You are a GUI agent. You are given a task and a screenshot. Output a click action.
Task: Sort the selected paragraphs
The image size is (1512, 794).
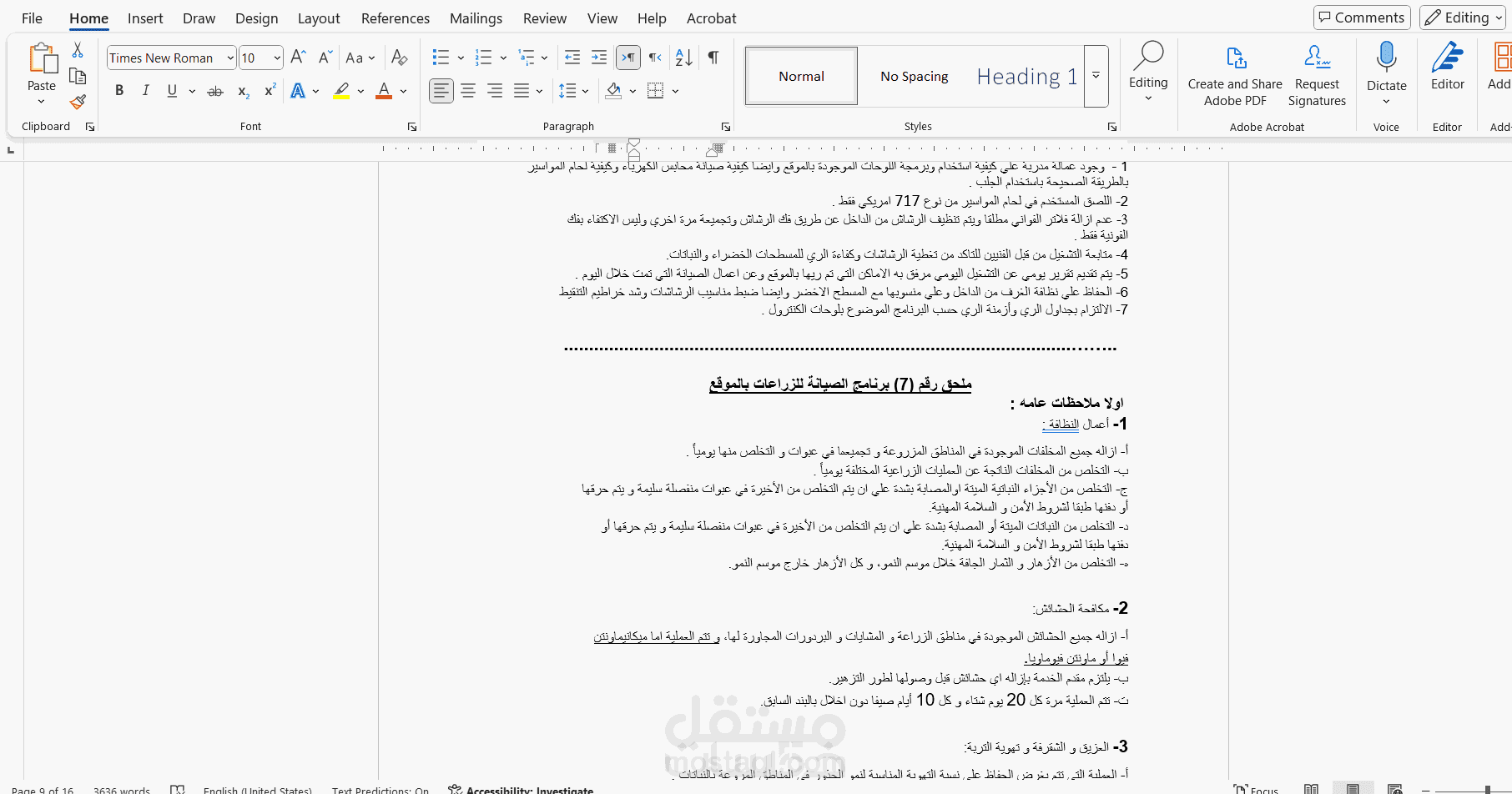[x=684, y=58]
